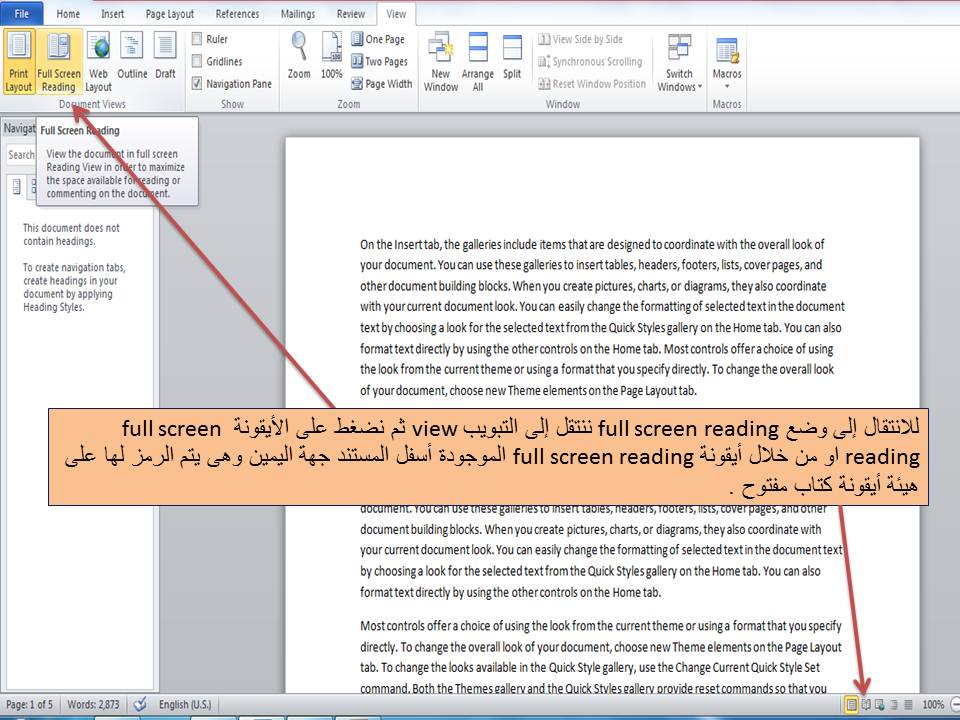Open the Mailings tab
The width and height of the screenshot is (960, 720).
pos(298,13)
